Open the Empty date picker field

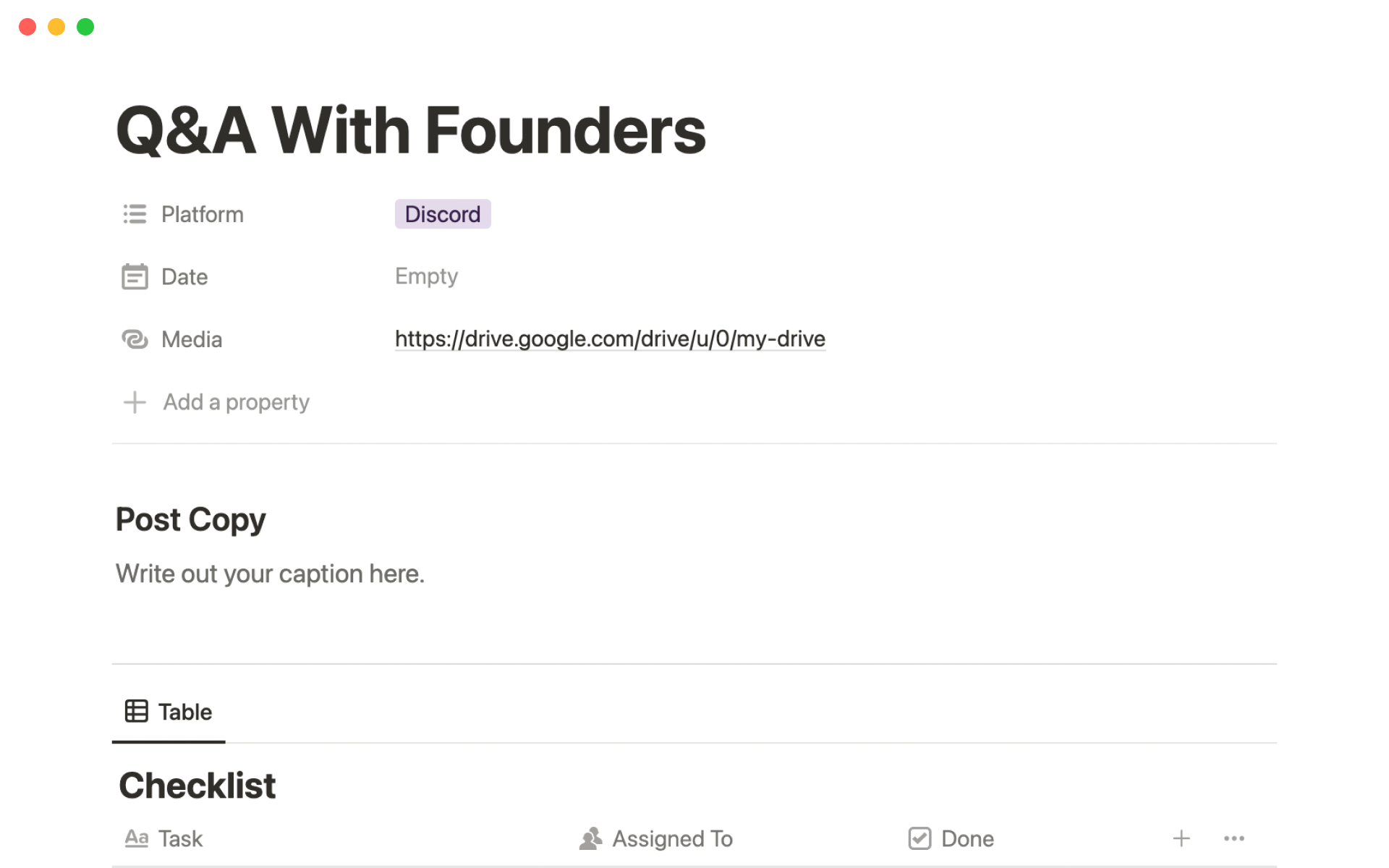[x=426, y=276]
